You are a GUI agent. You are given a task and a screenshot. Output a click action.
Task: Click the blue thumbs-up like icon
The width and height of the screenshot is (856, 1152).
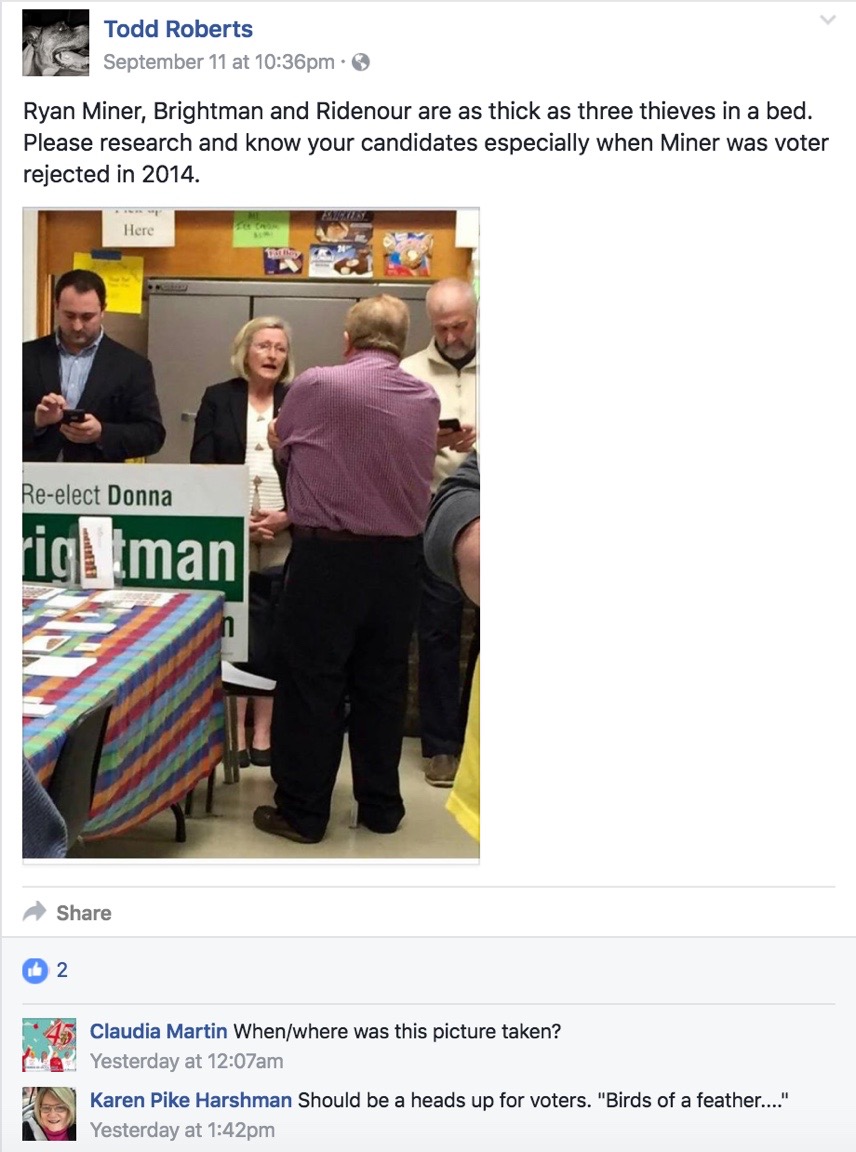(x=35, y=970)
